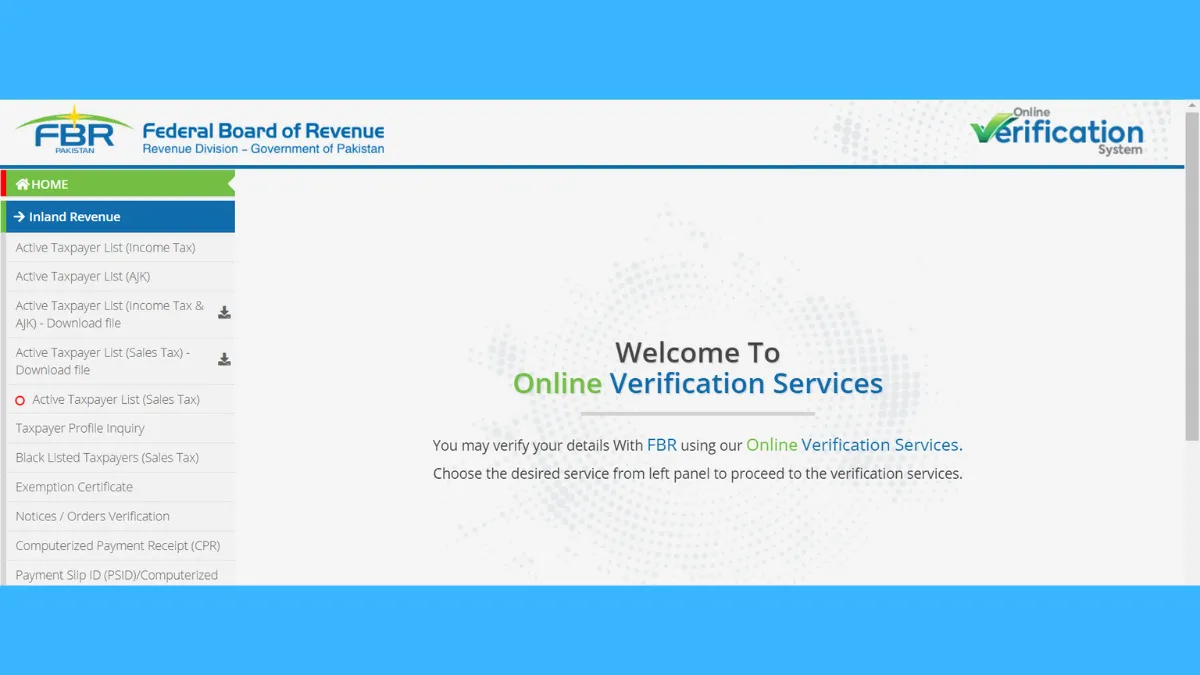Screen dimensions: 1200x675
Task: Choose Computerized Payment Receipt (CPR)
Action: click(x=117, y=545)
